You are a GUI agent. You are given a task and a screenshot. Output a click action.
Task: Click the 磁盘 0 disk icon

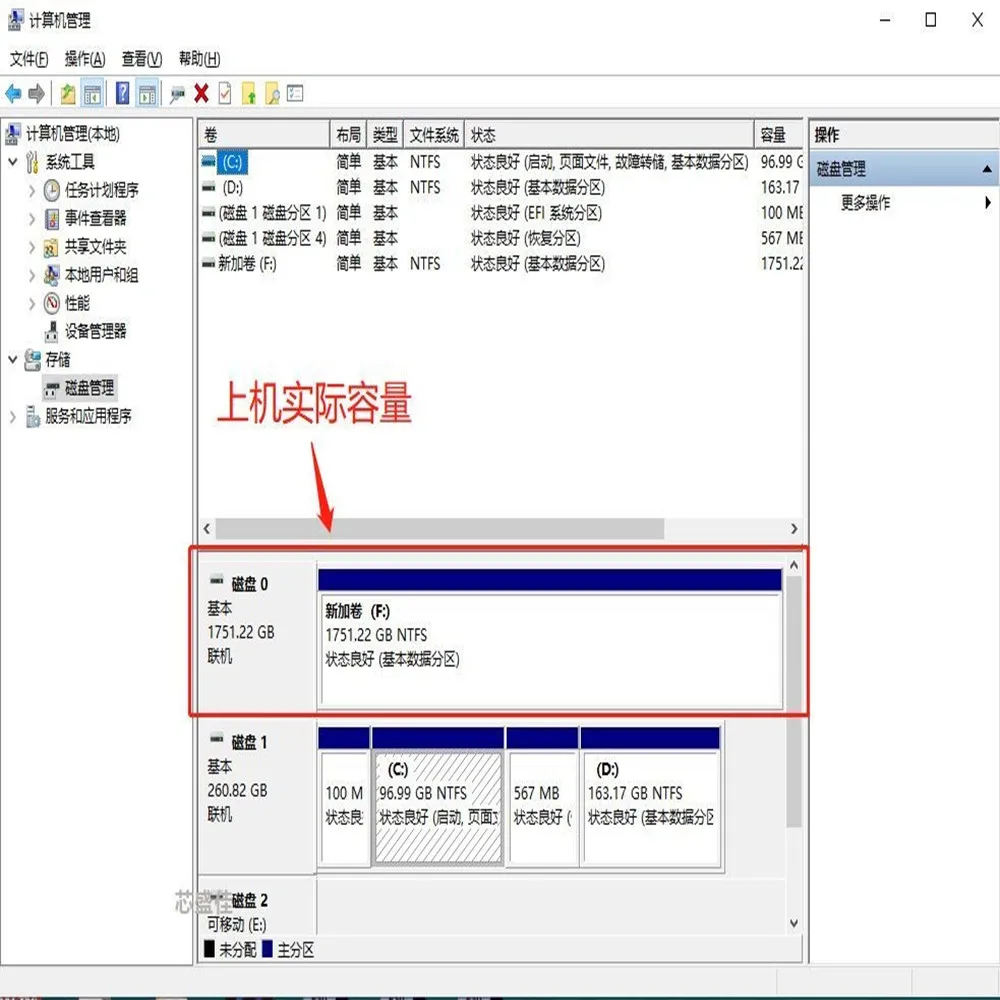pos(217,580)
